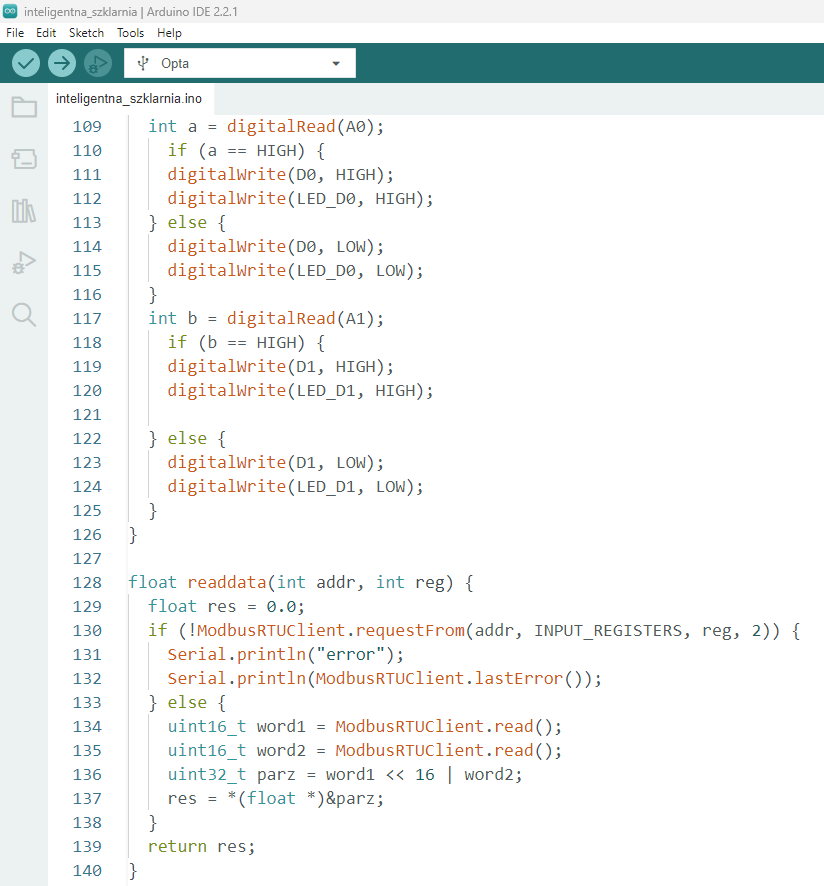Open the Library Manager books icon
The image size is (824, 886).
pyautogui.click(x=24, y=211)
